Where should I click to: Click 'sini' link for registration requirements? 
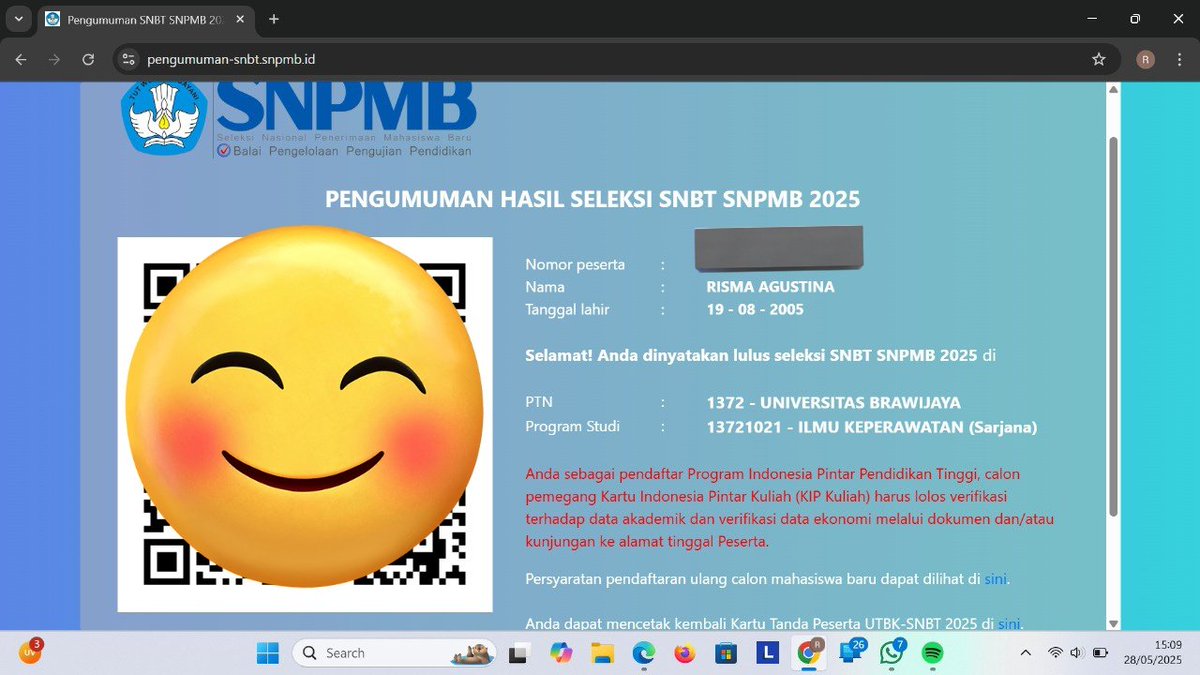point(995,579)
